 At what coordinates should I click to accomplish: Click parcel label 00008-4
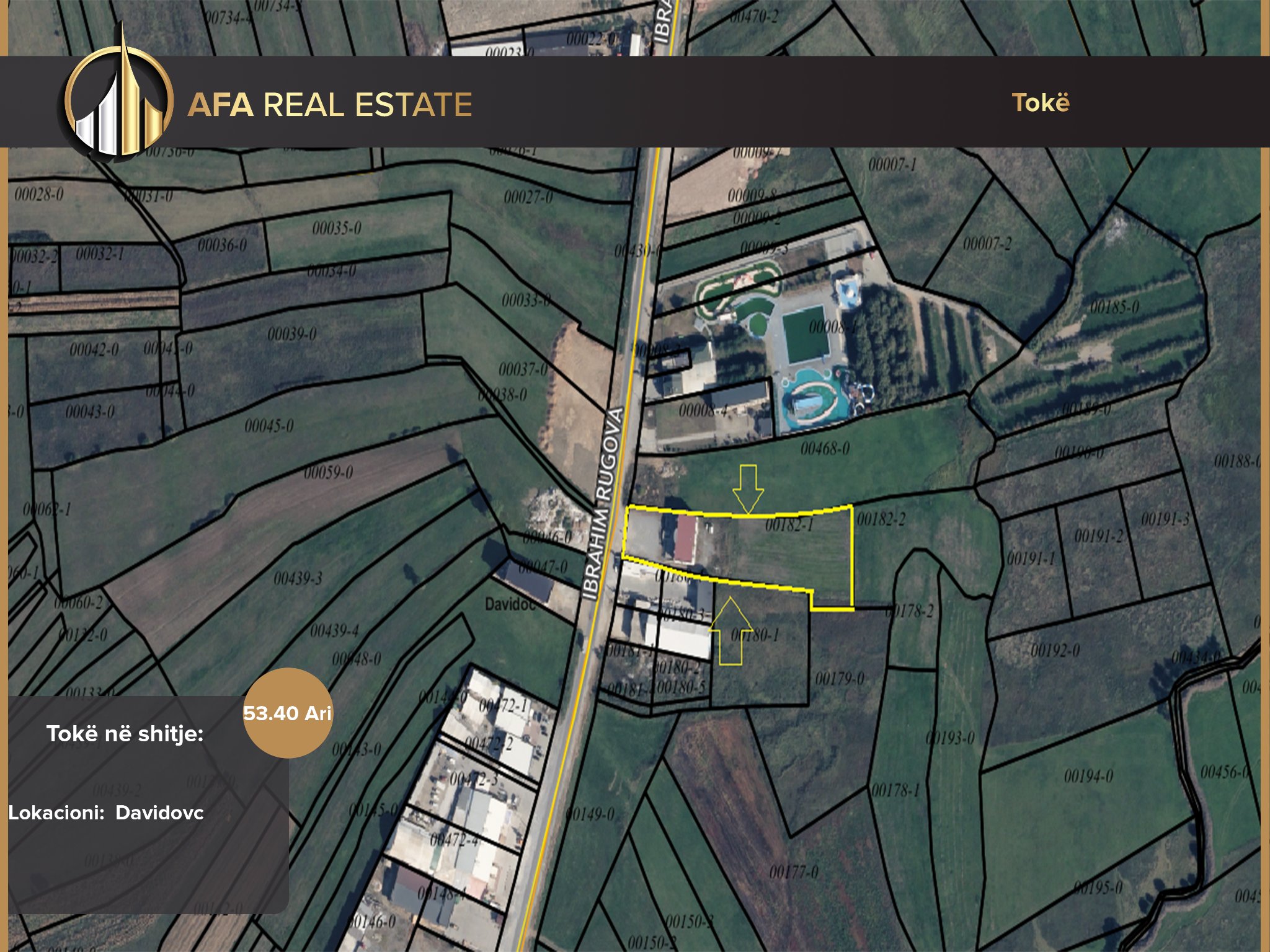[703, 410]
